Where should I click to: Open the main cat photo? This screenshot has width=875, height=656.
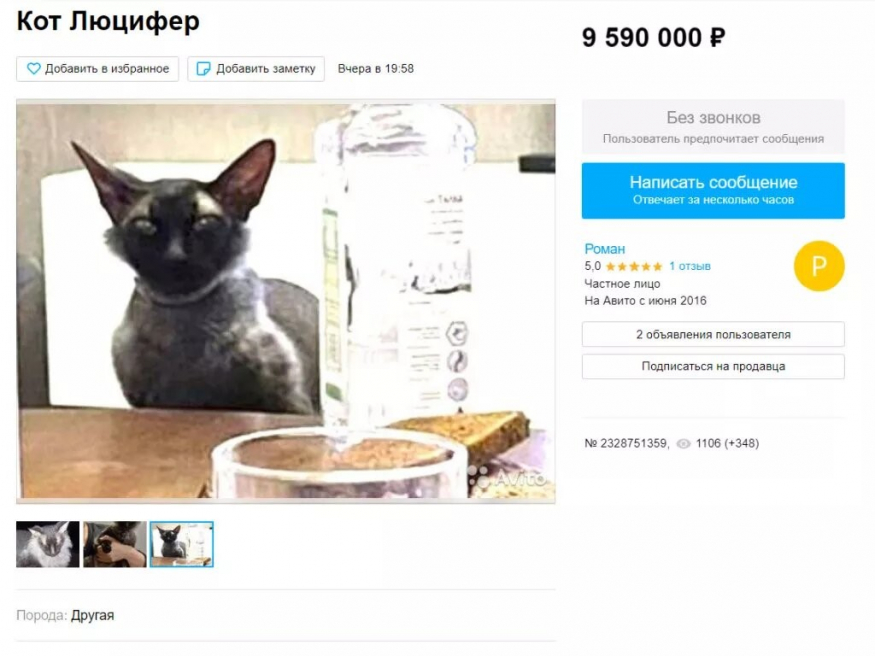[286, 301]
